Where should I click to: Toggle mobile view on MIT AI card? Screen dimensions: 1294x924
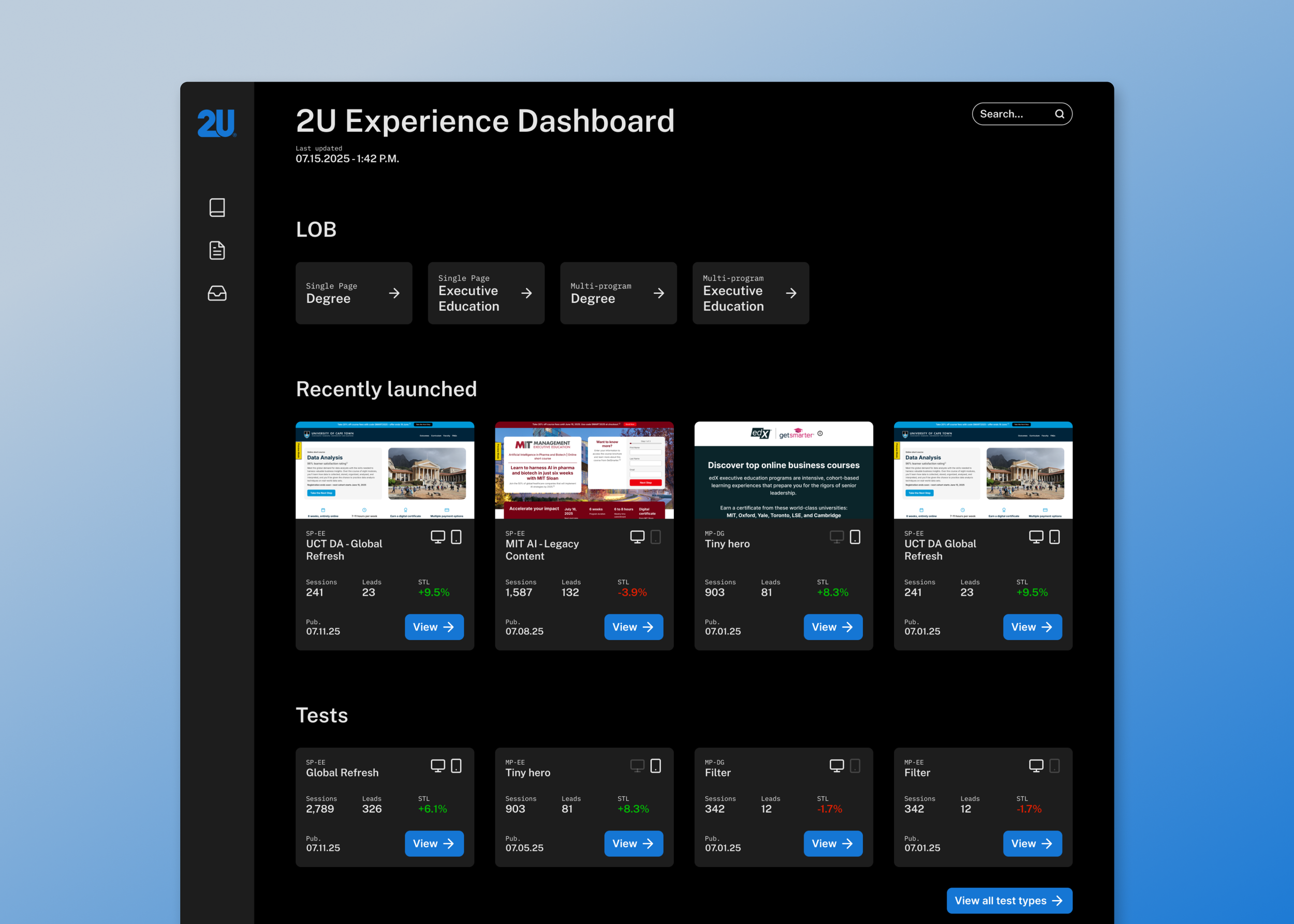pyautogui.click(x=655, y=537)
